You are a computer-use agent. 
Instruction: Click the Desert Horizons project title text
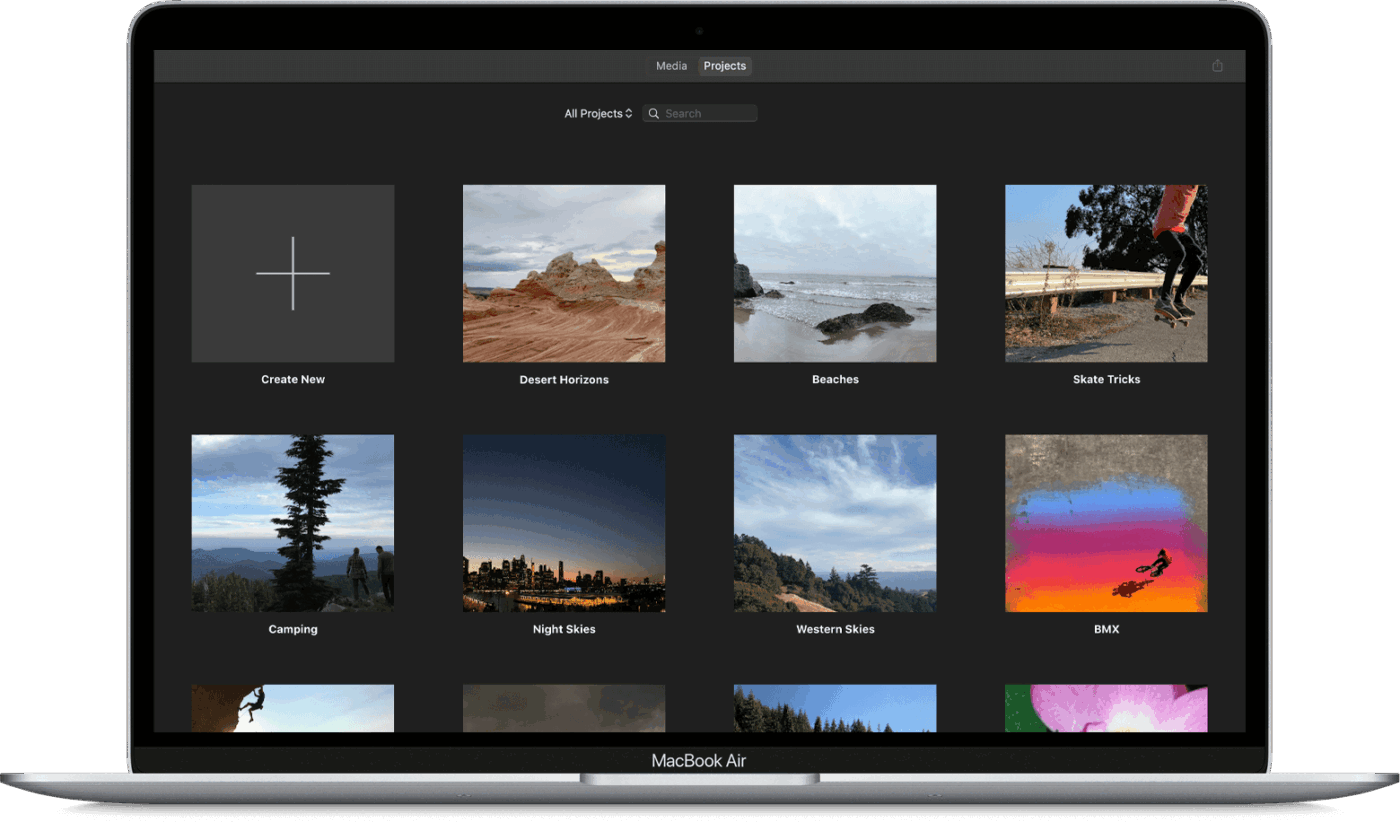click(x=563, y=379)
